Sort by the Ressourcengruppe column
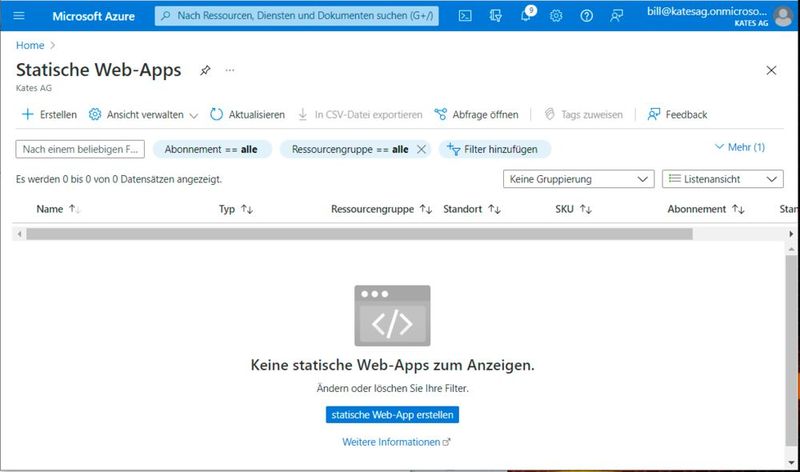 coord(382,209)
